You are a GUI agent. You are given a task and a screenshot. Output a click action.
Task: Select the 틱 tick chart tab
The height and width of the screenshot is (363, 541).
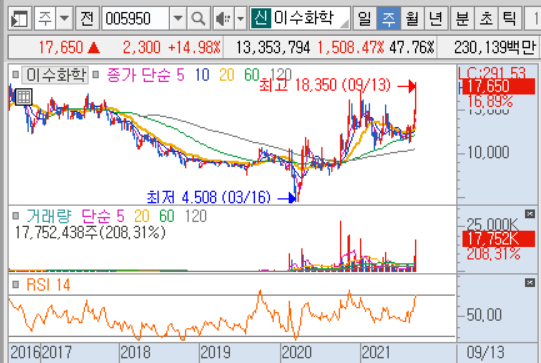click(x=509, y=18)
